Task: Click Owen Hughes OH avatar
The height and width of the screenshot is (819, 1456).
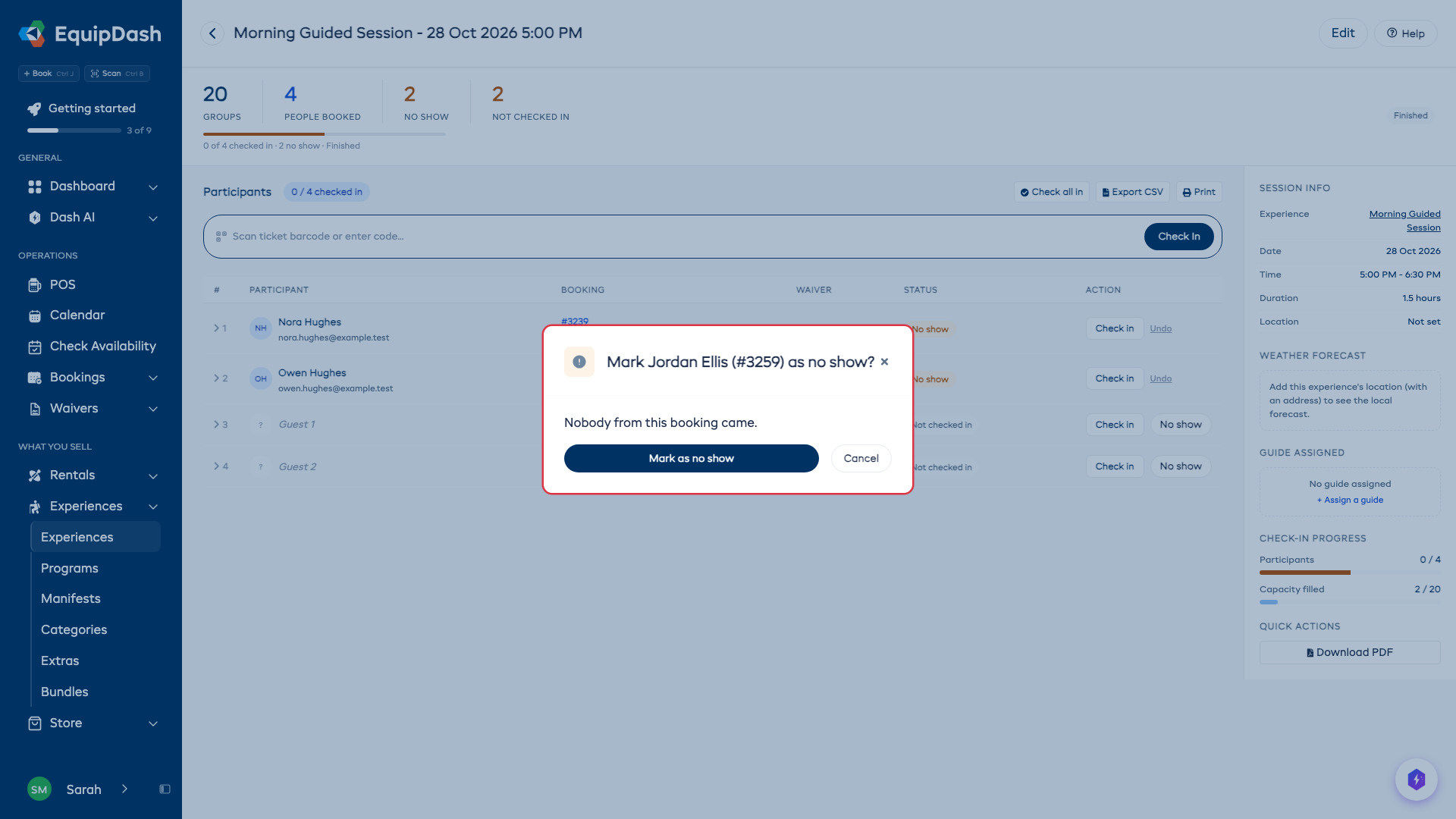Action: click(x=261, y=378)
